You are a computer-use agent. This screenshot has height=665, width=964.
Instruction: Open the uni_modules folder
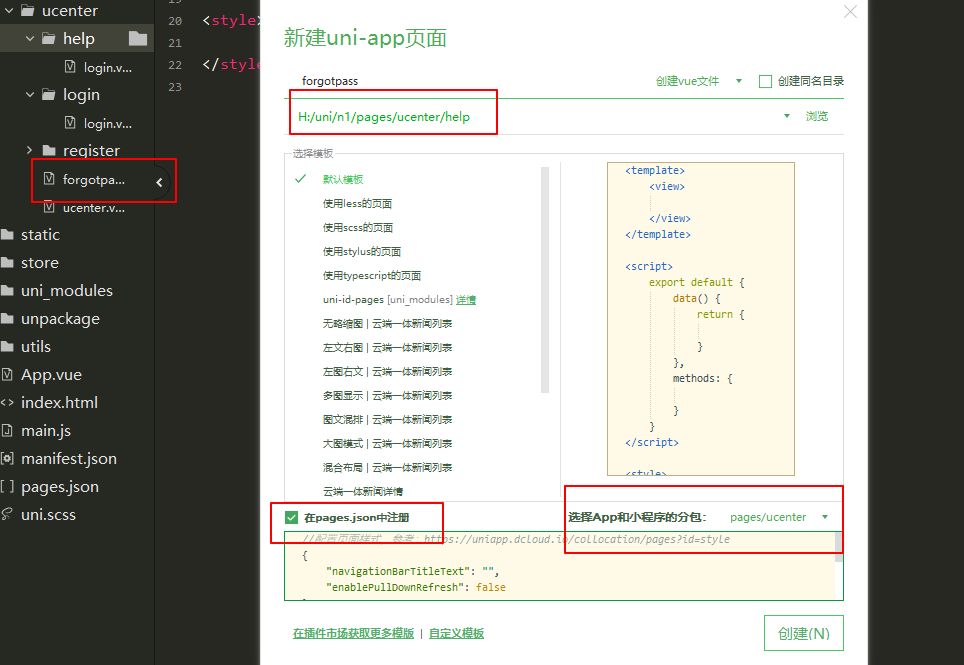(x=67, y=291)
